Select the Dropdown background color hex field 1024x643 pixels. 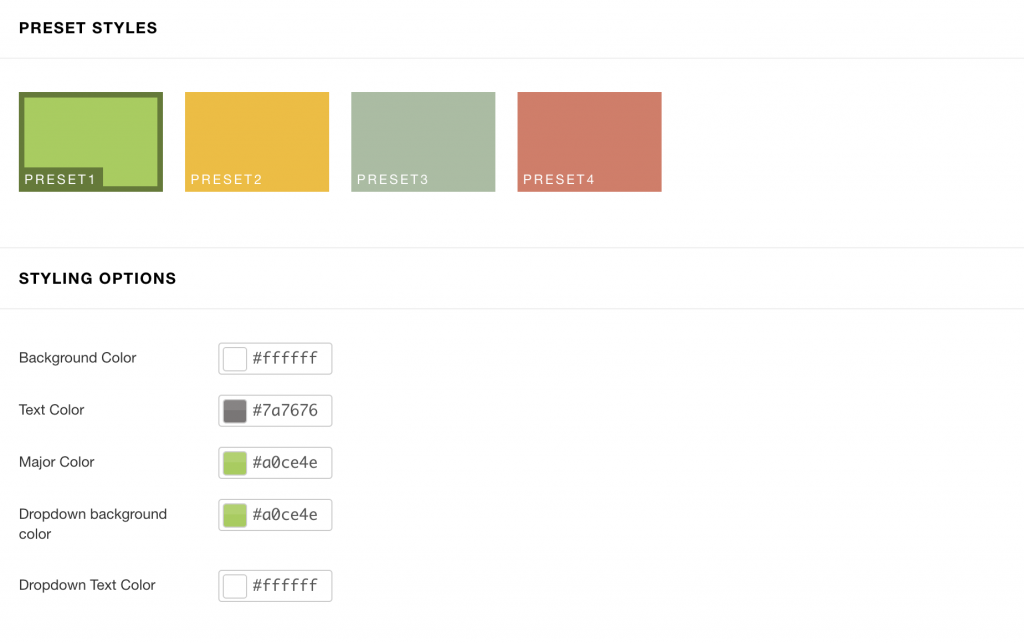(x=290, y=514)
